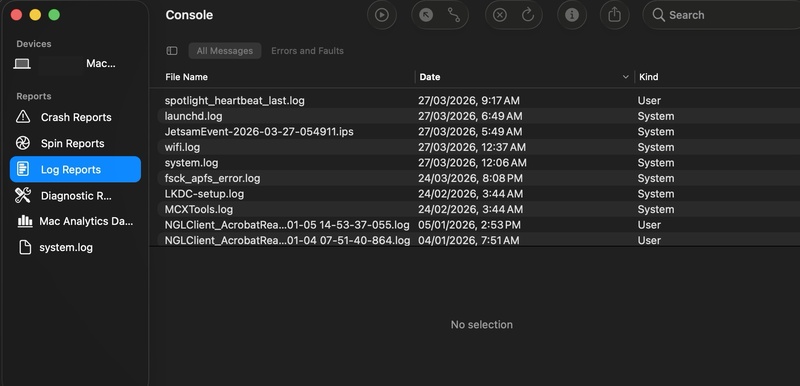Sort by File Name column header

(x=186, y=77)
